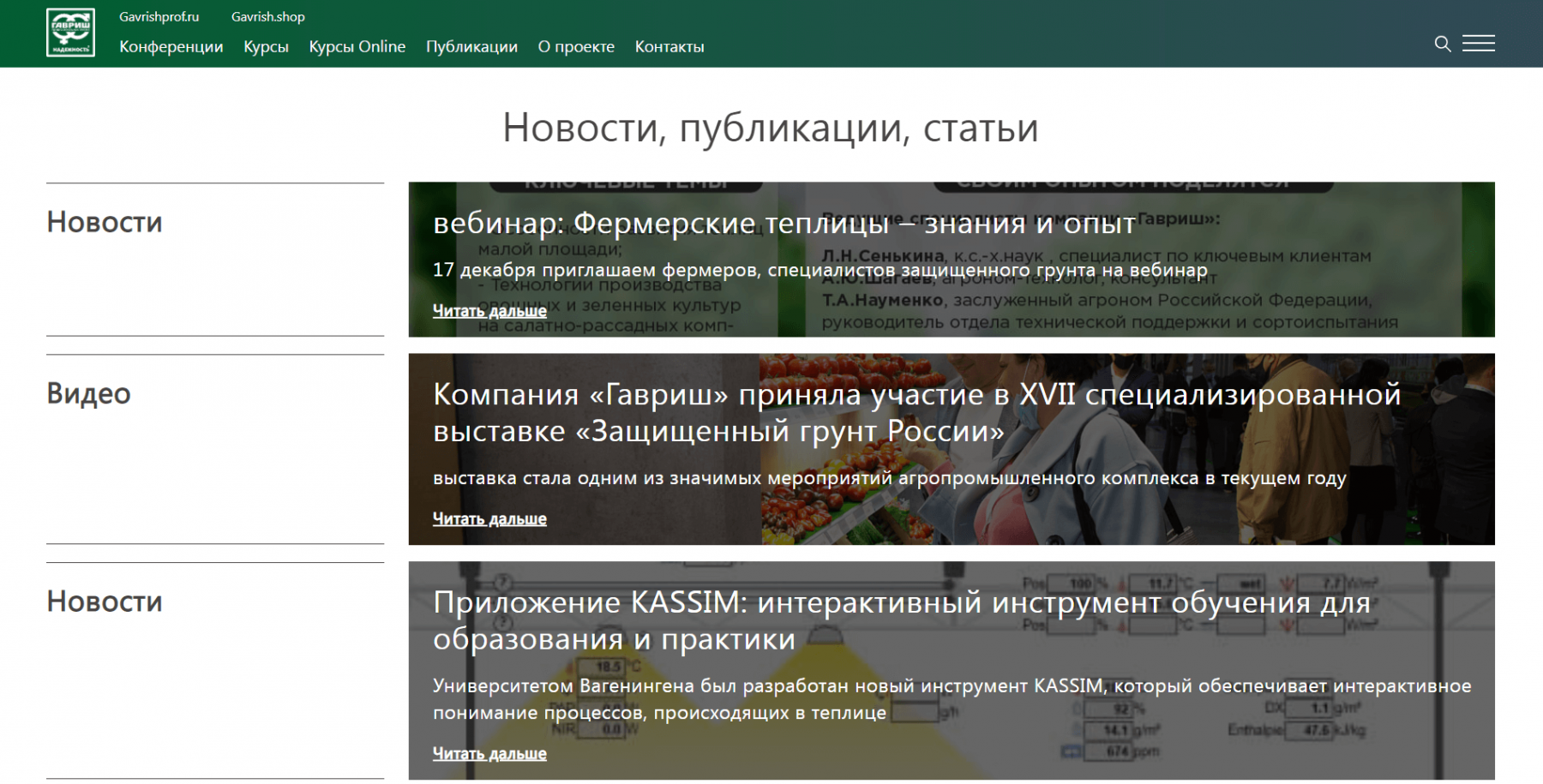Select the Видео category label
Screen dimensions: 1543x784
click(88, 393)
